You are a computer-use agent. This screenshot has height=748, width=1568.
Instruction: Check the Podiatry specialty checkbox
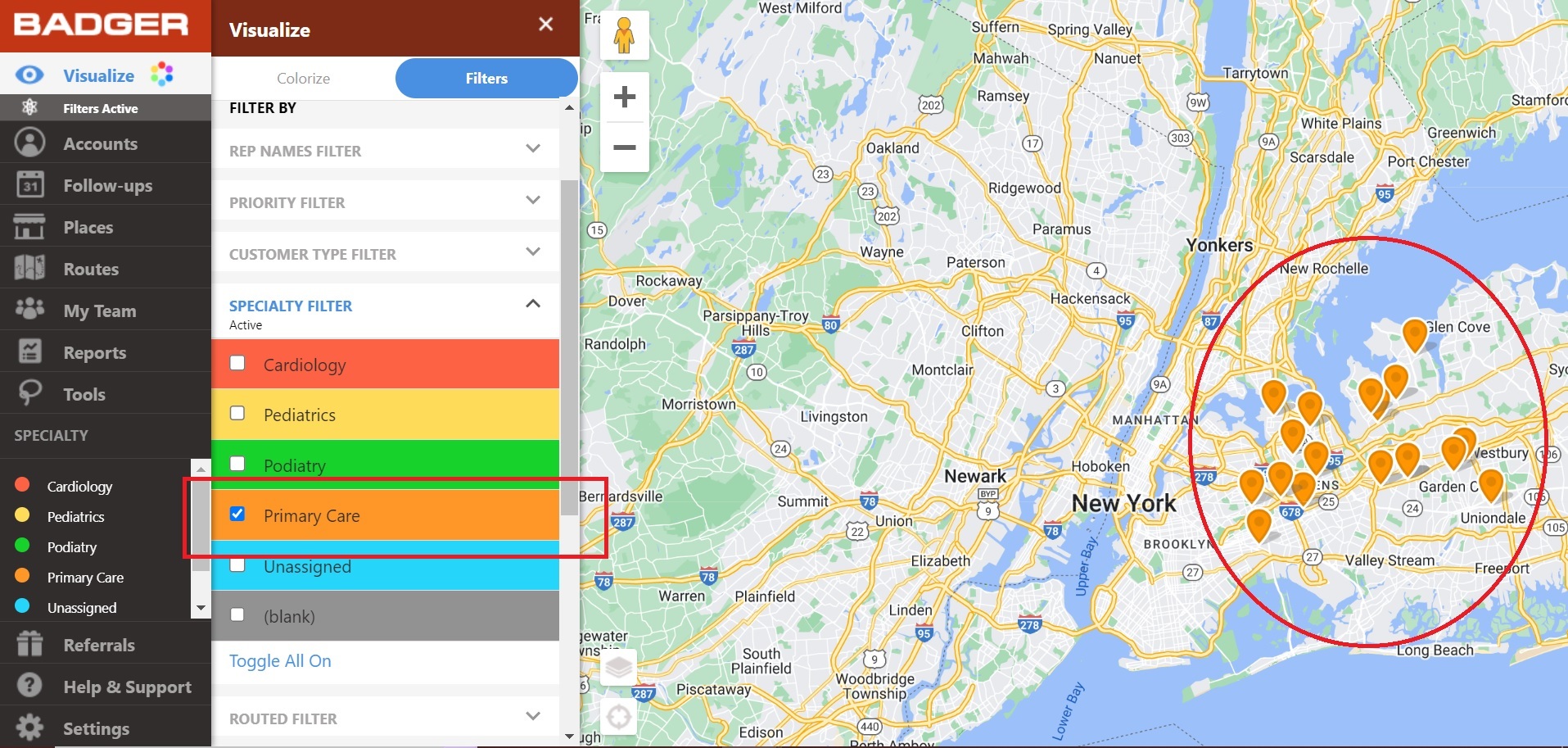pos(237,464)
